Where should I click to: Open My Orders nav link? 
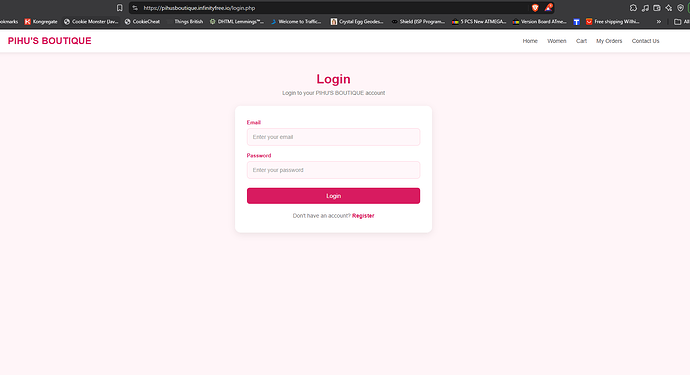[609, 41]
